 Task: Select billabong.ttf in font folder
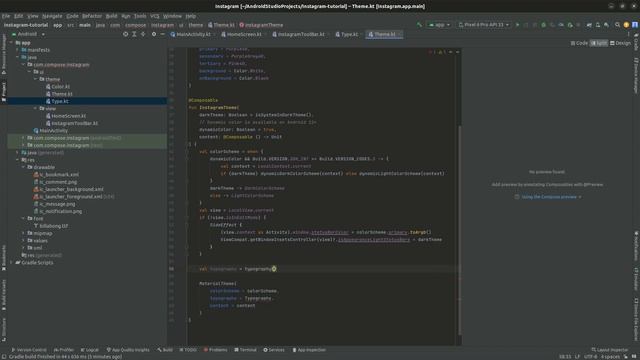pos(51,226)
